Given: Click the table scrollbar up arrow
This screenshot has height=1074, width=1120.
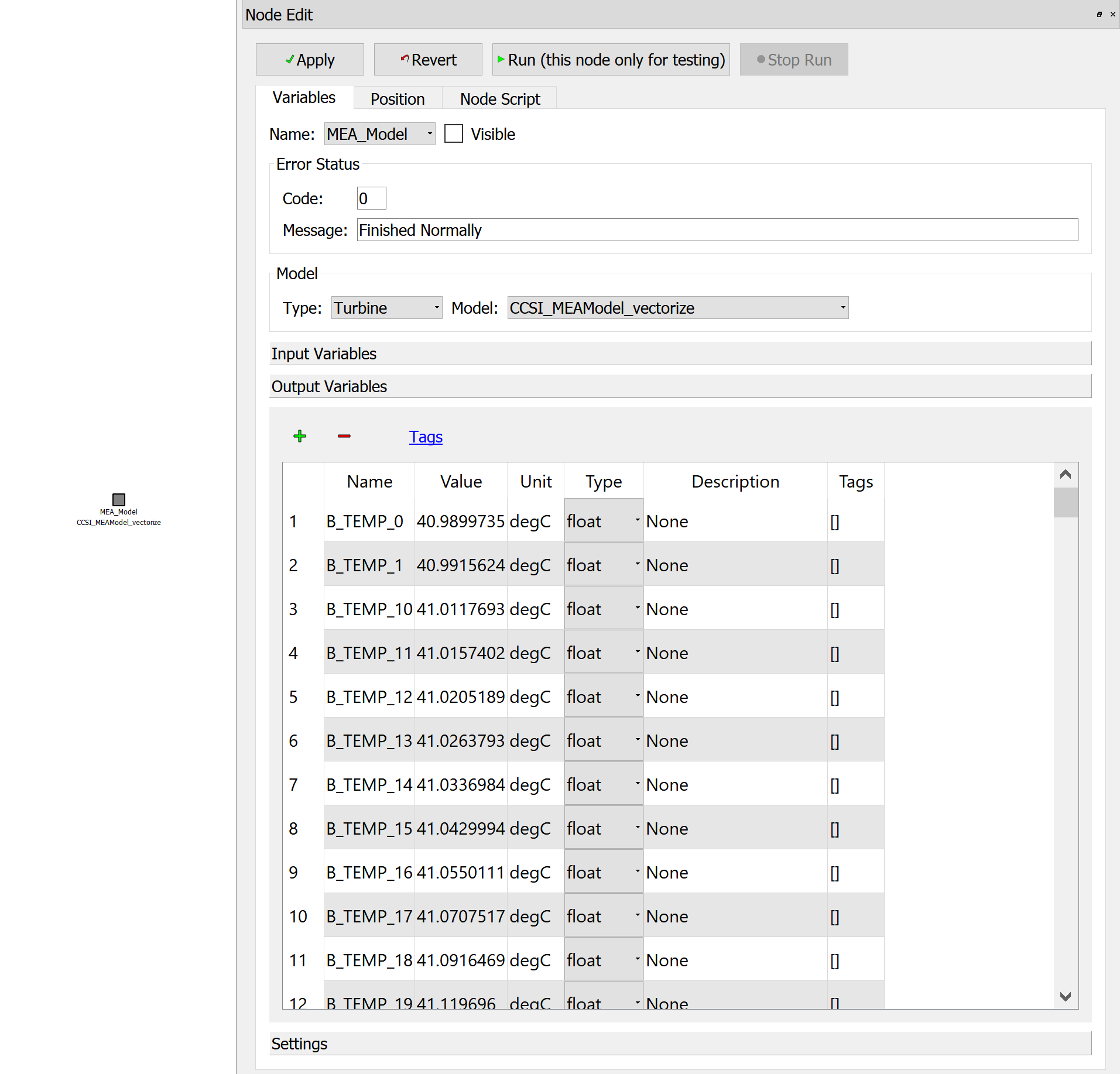Looking at the screenshot, I should tap(1066, 474).
